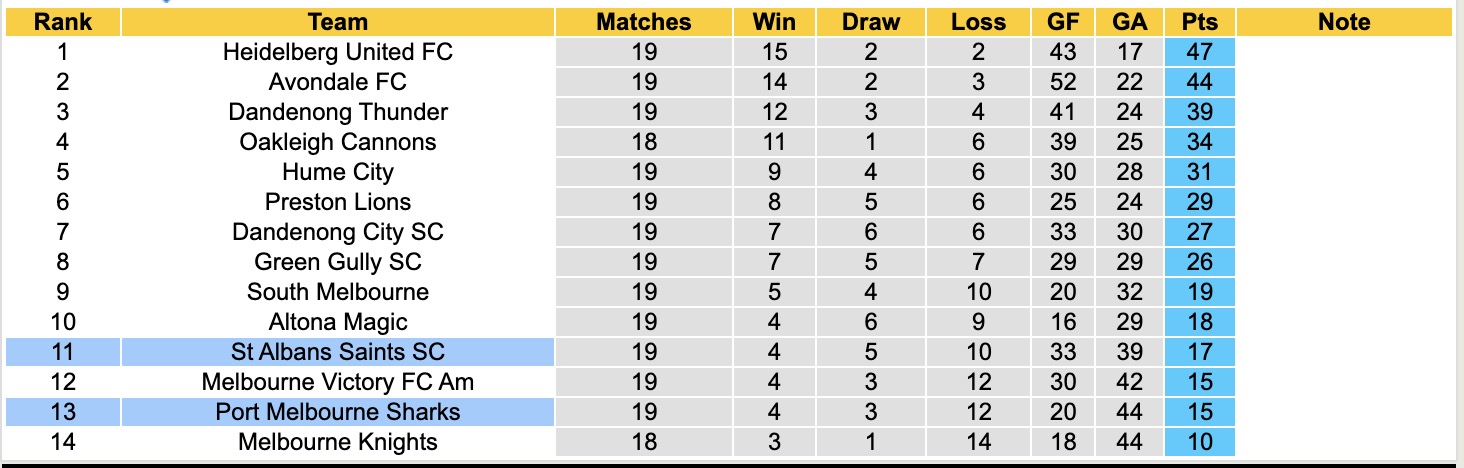Open the Heidelberg United FC team link

pos(338,52)
